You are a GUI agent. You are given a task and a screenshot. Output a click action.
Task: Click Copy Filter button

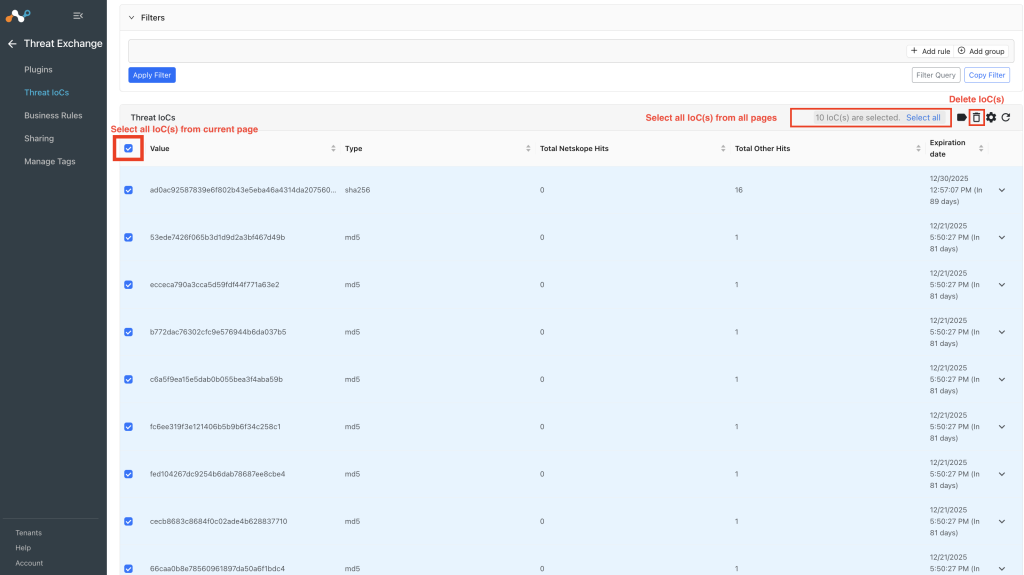pos(987,75)
